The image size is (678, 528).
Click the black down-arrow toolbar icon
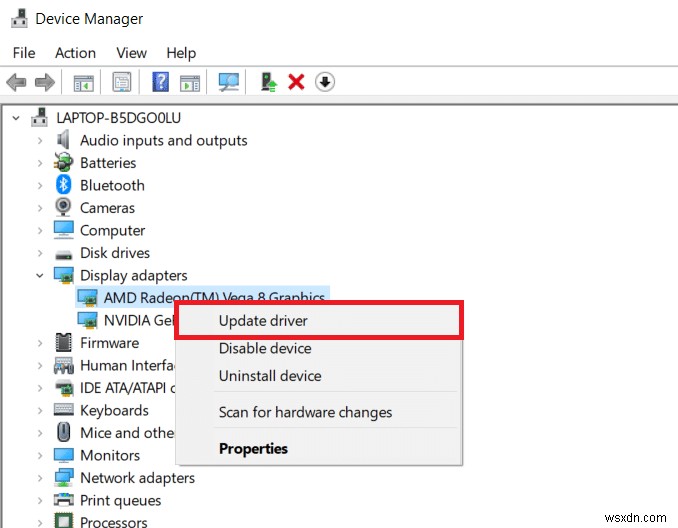tap(324, 82)
